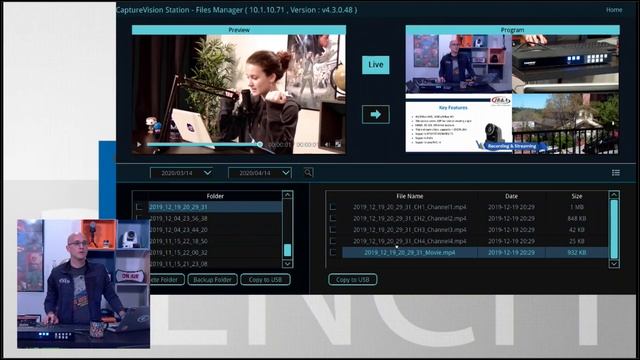Viewport: 640px width, 360px height.
Task: Select file 2019_12_19_20_29_31_CH2_Channel2.mp4
Action: 409,218
